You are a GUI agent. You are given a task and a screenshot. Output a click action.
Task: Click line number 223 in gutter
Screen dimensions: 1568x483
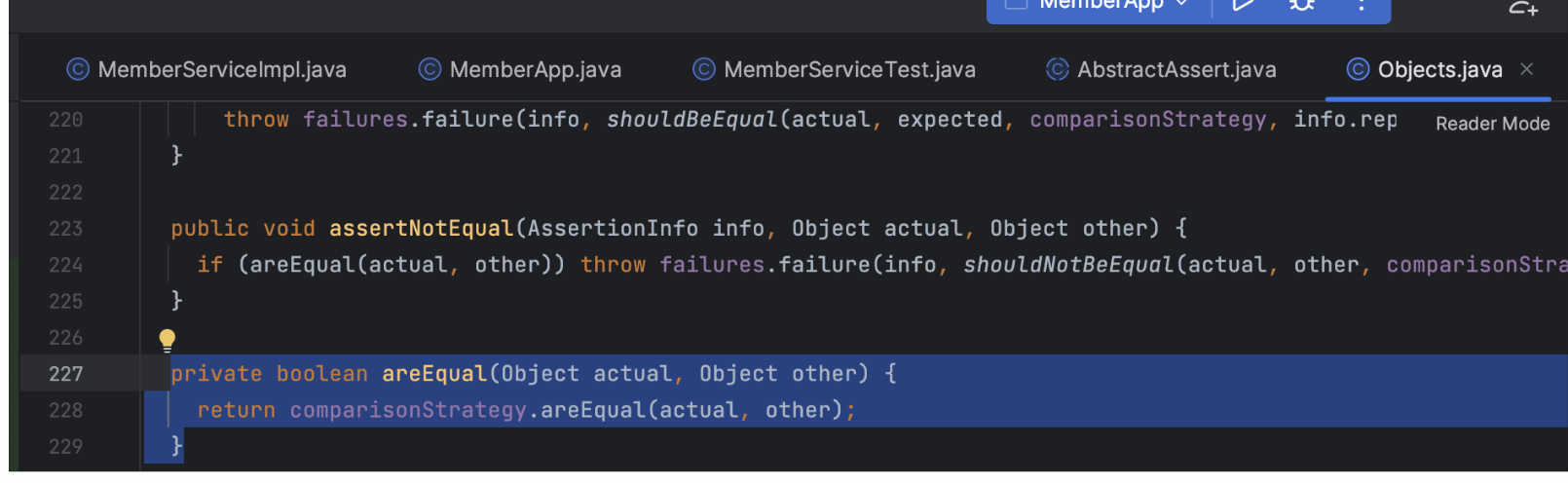coord(66,229)
